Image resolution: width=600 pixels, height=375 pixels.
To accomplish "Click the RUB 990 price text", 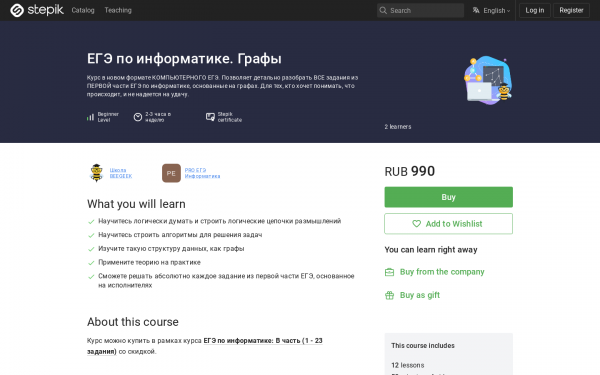I will 409,171.
